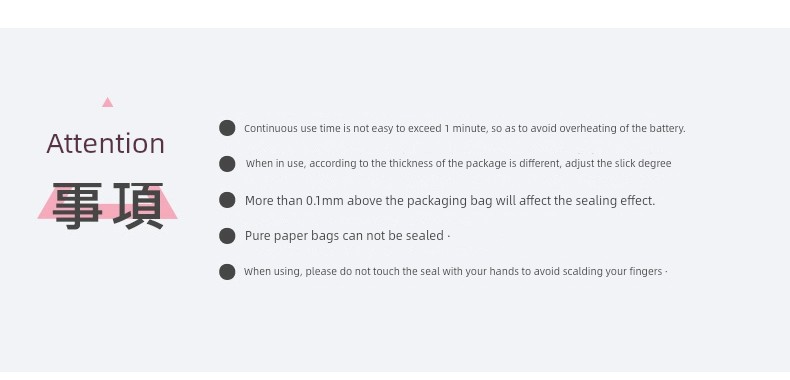Select the text about overheating of the battery
Screen dimensions: 790x380
tap(465, 129)
